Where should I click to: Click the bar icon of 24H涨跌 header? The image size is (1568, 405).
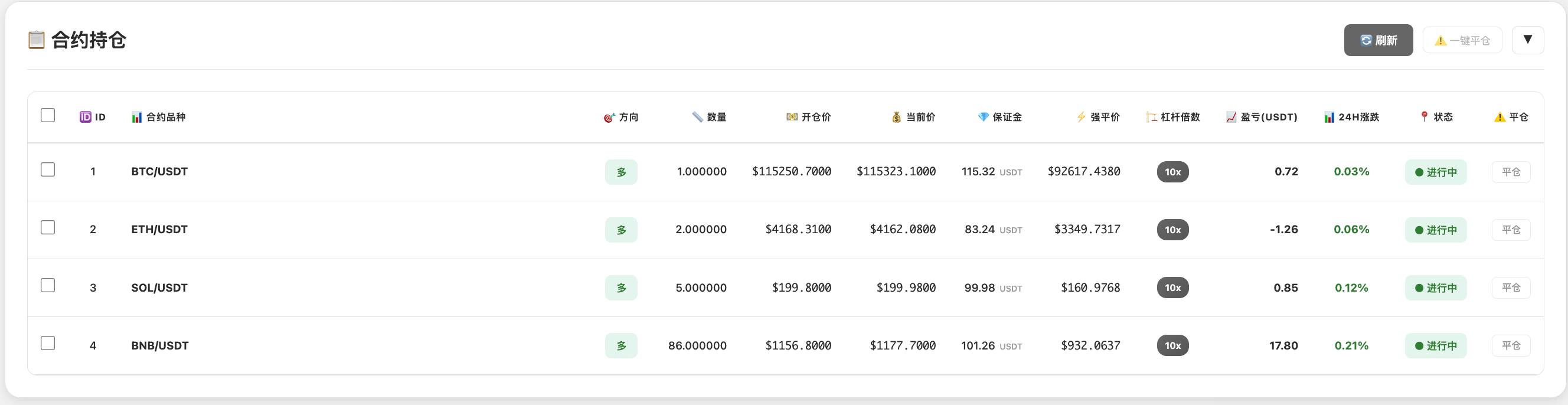[1329, 117]
